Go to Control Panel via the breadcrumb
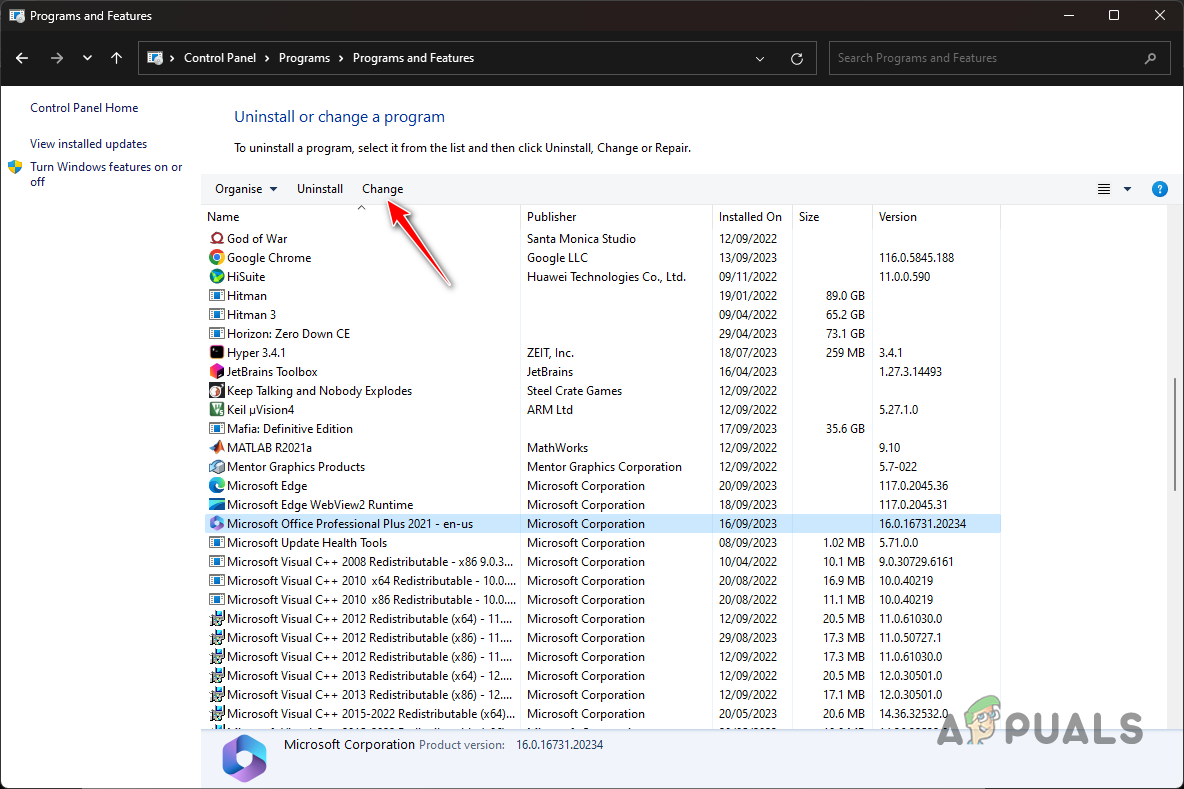 coord(221,57)
